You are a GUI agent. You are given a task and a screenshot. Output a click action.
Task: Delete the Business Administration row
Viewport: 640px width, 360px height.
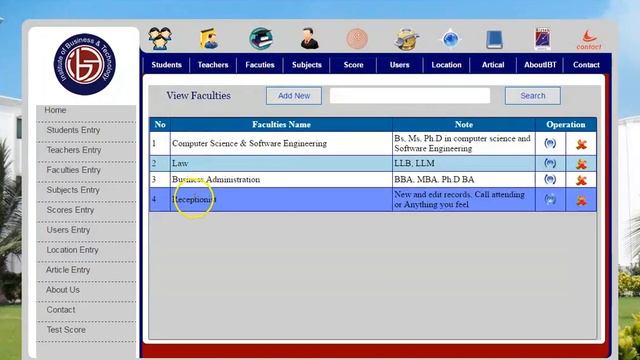point(581,180)
